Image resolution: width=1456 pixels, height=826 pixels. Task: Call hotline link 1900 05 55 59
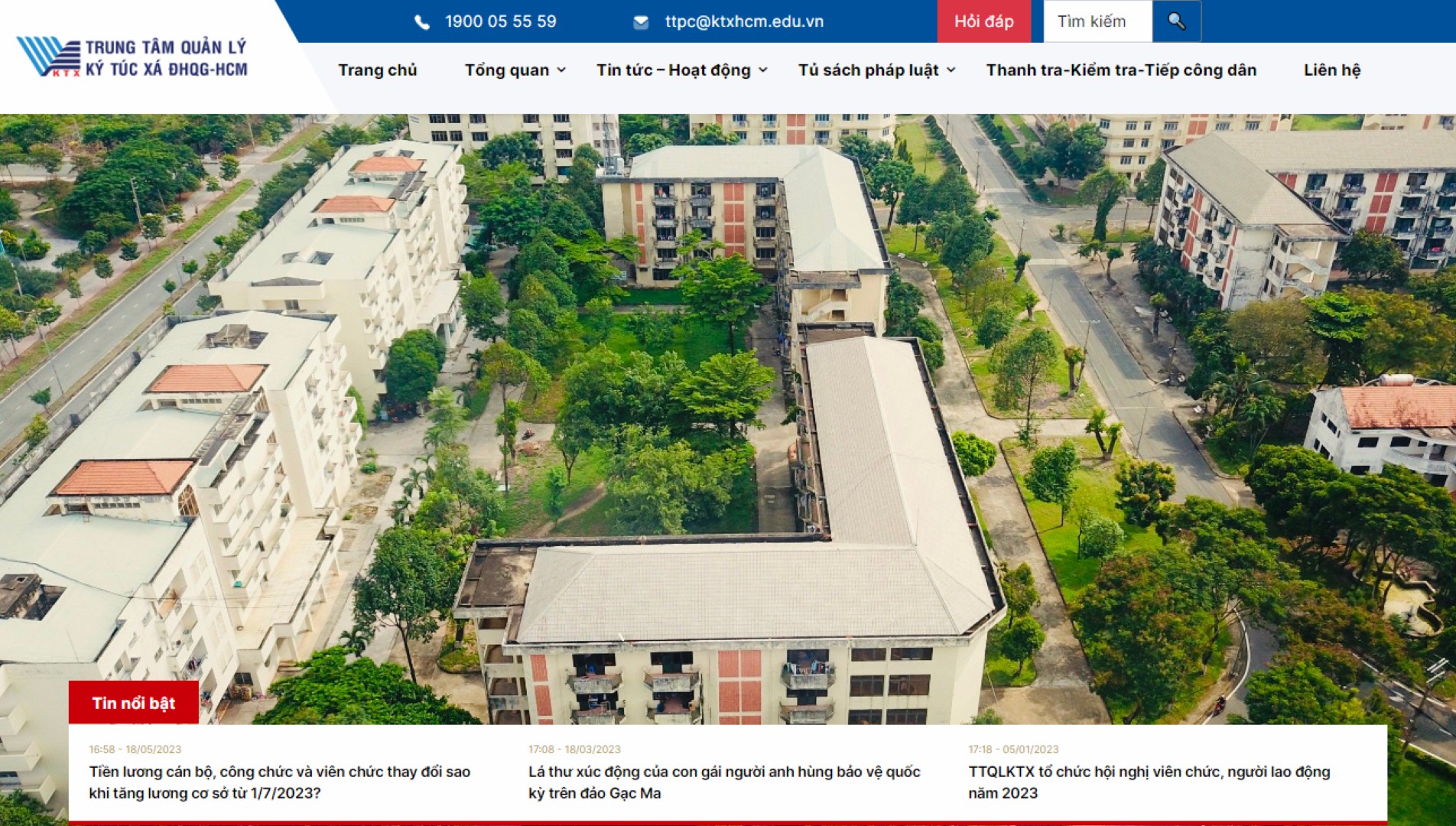tap(501, 21)
